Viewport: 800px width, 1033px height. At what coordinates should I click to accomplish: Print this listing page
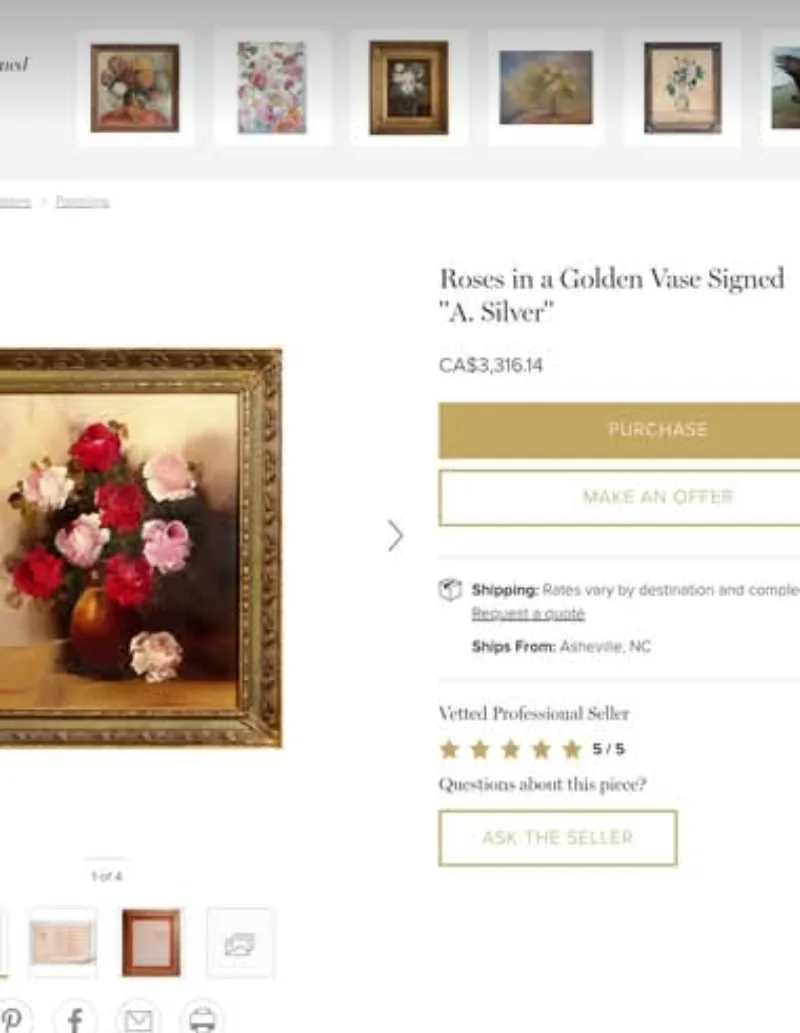pyautogui.click(x=203, y=1019)
